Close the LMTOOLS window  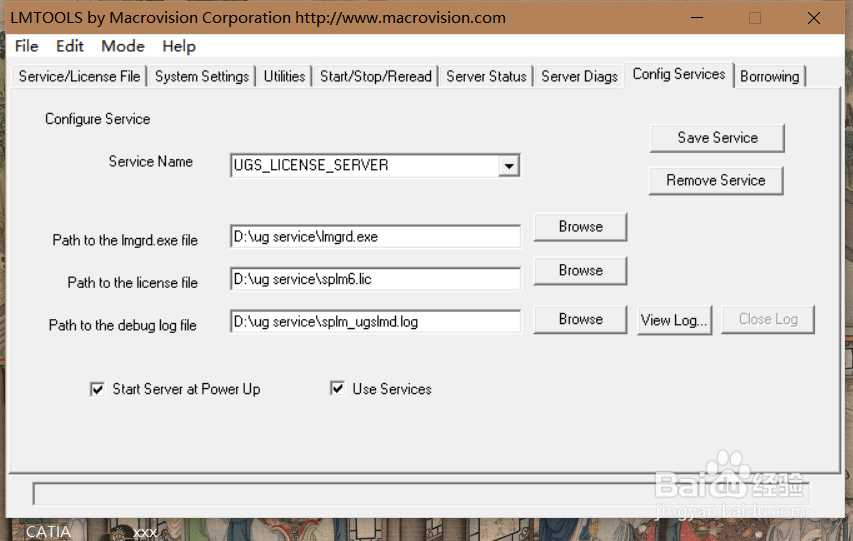coord(814,18)
